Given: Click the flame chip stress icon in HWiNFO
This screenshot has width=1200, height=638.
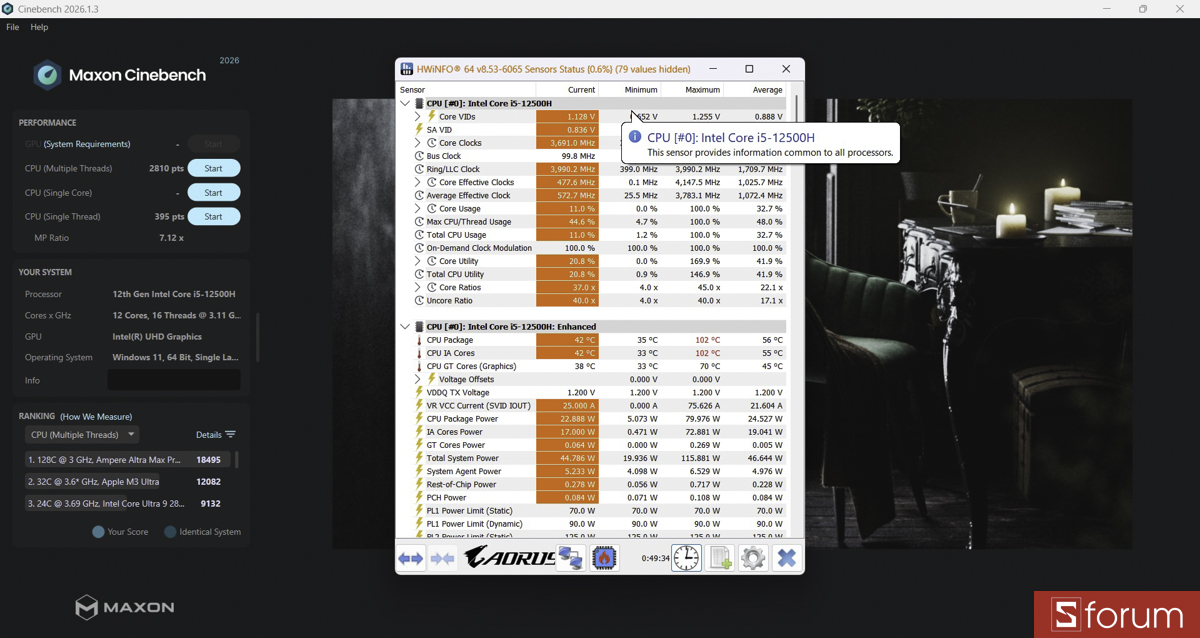Looking at the screenshot, I should tap(604, 558).
